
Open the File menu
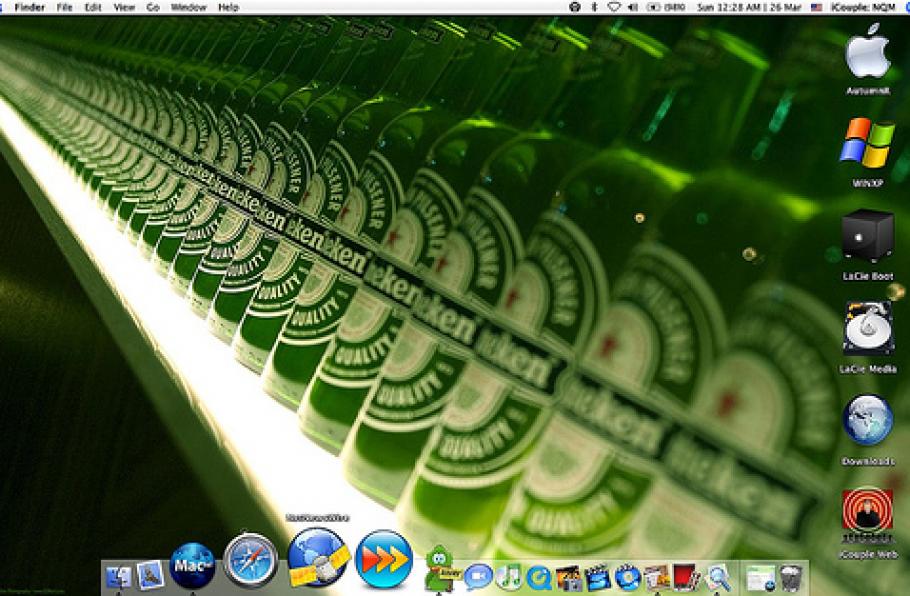click(x=65, y=7)
